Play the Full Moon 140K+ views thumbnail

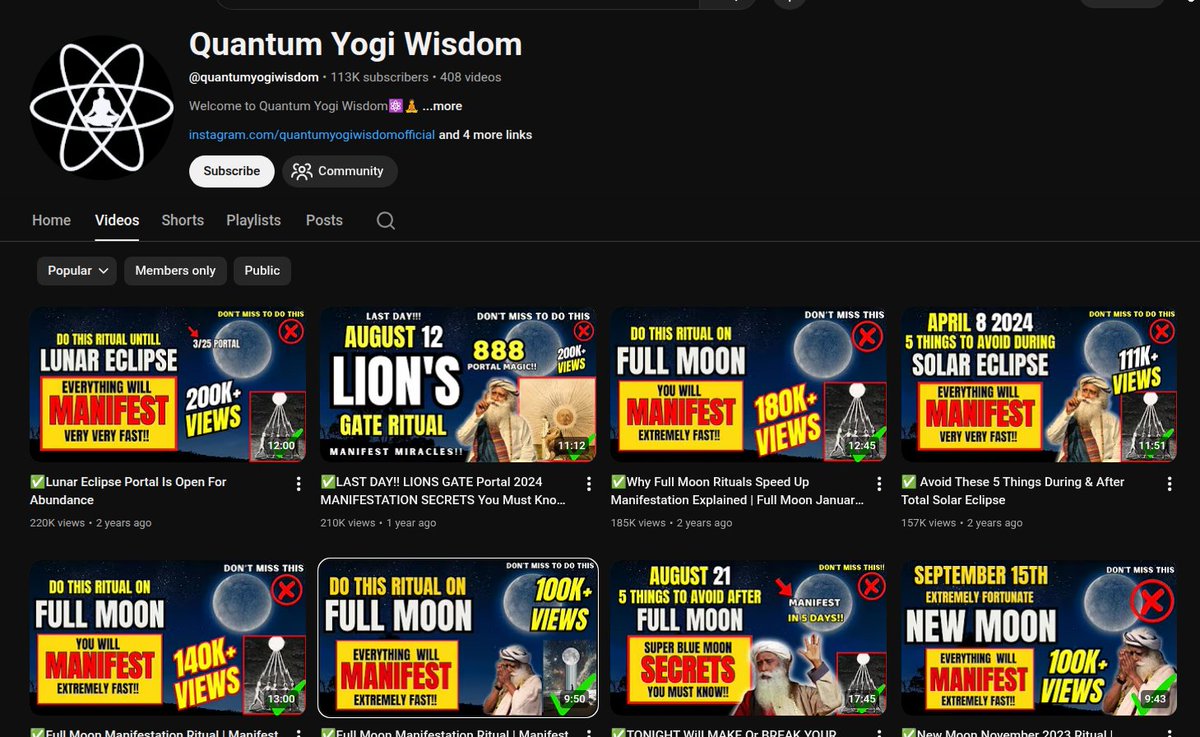coord(168,639)
